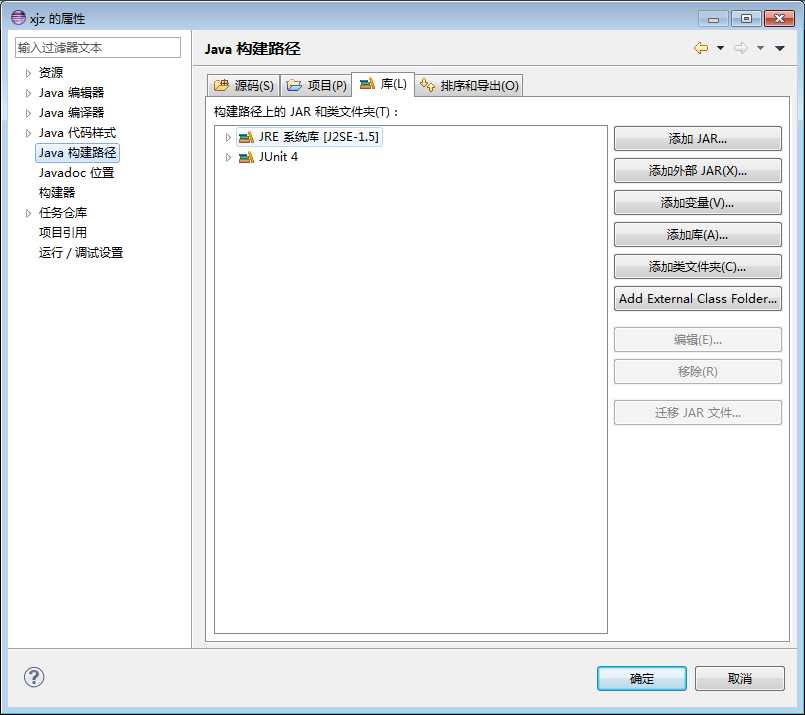Select 资源 in the preferences tree

point(51,73)
